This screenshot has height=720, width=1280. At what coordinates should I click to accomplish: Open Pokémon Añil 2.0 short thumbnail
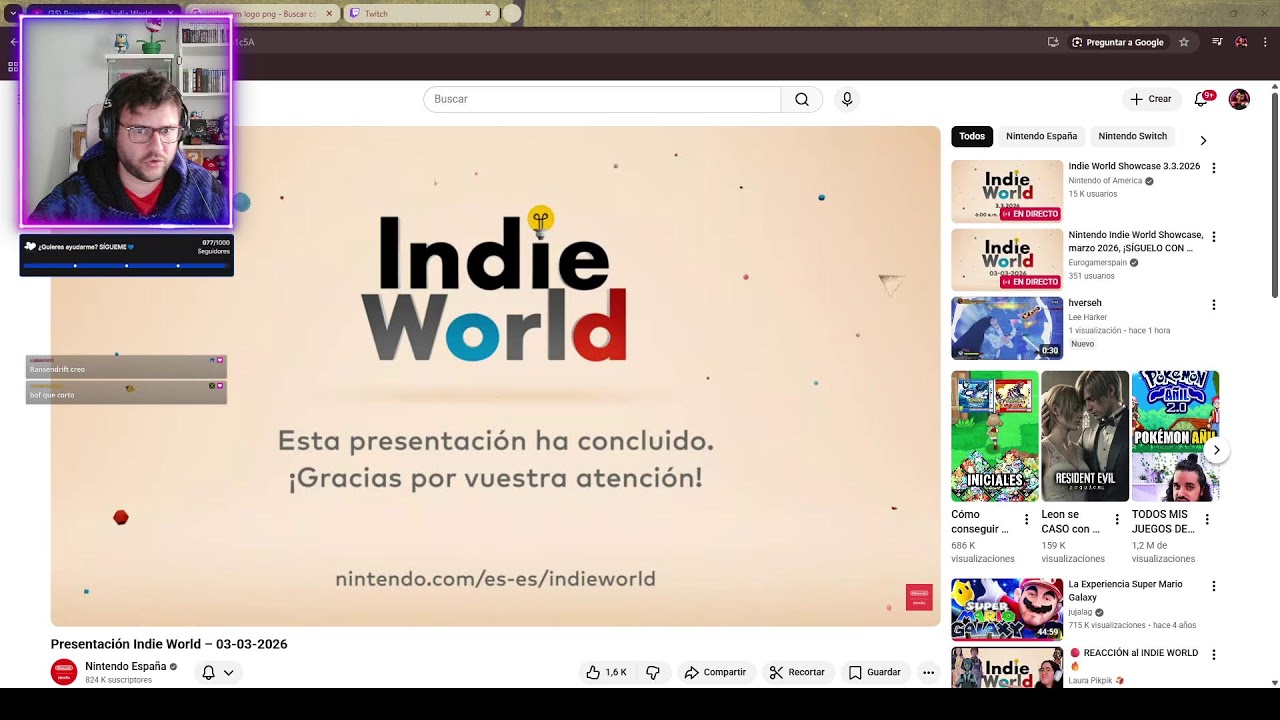(x=1175, y=436)
